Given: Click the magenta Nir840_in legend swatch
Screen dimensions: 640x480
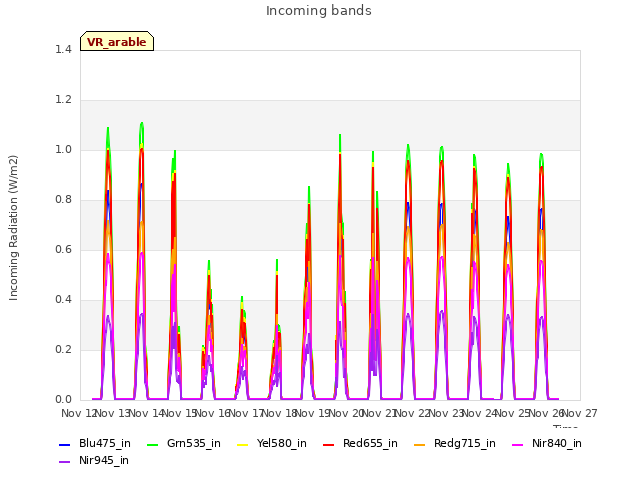Looking at the screenshot, I should click(518, 444).
